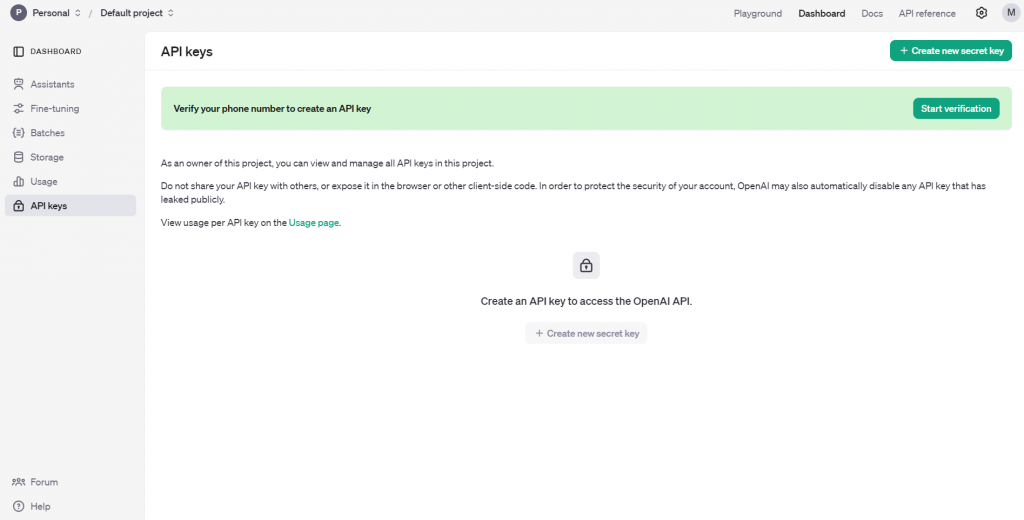This screenshot has width=1024, height=520.
Task: Open the Personal organization switcher
Action: pos(57,13)
